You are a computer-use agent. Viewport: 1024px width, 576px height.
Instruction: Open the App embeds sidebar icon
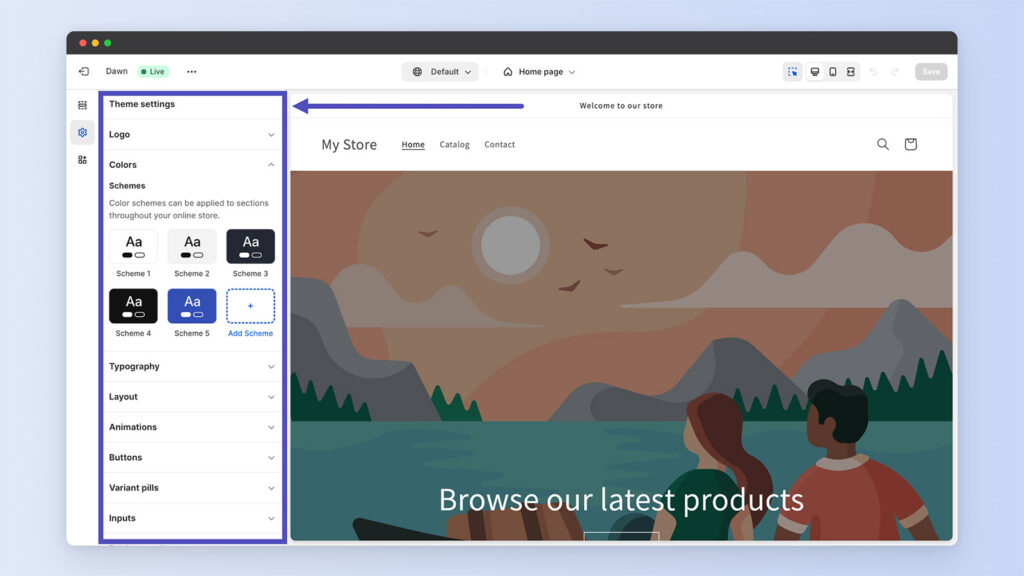coord(82,160)
